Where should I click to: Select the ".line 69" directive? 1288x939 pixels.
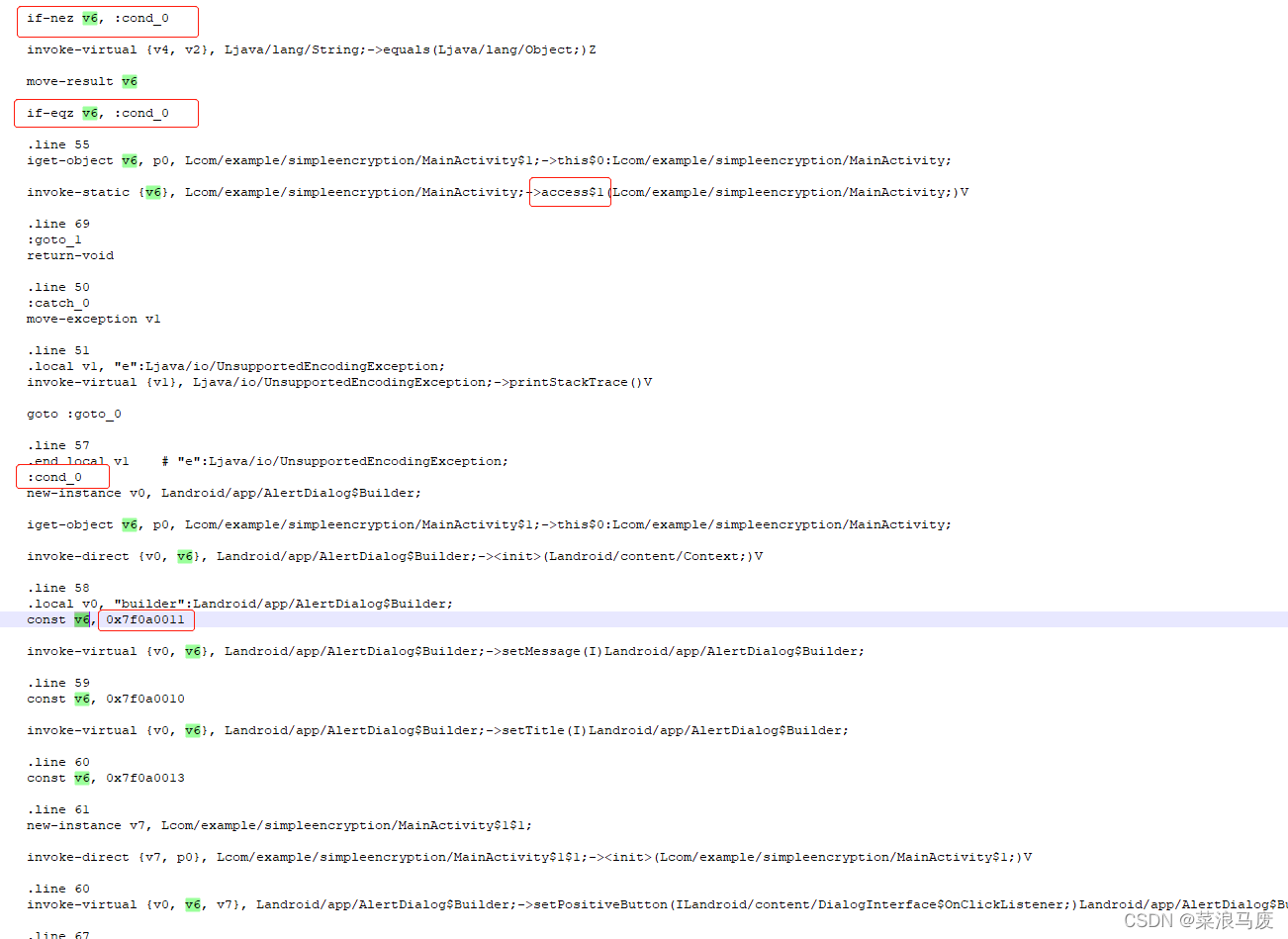pos(58,224)
